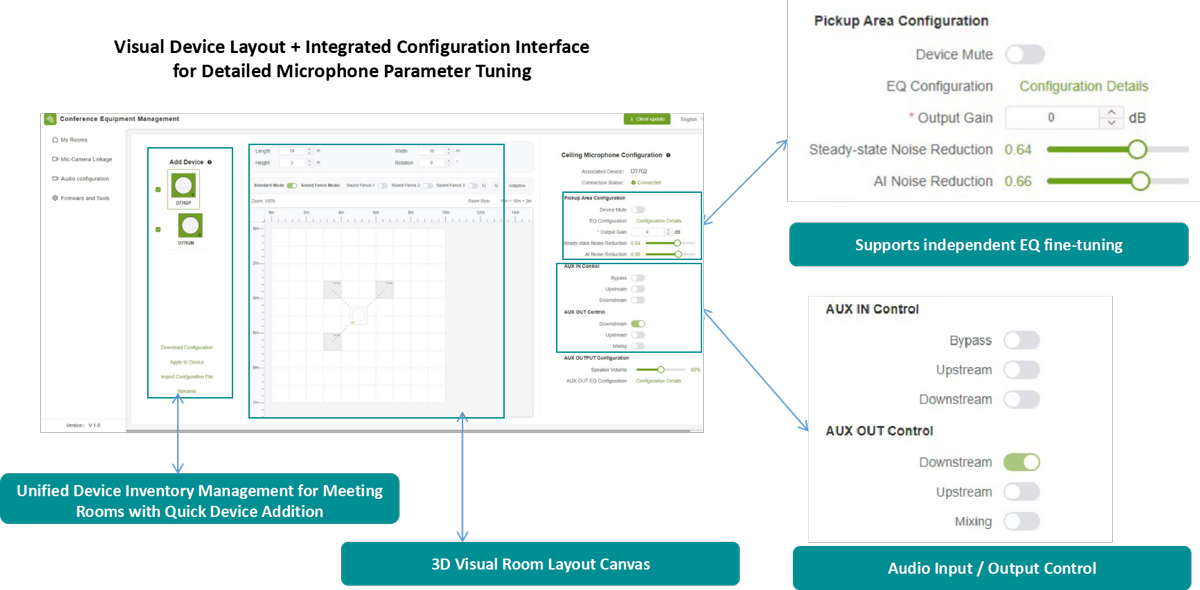The width and height of the screenshot is (1200, 590).
Task: Click the Conference Equipment Management logo icon
Action: (50, 119)
